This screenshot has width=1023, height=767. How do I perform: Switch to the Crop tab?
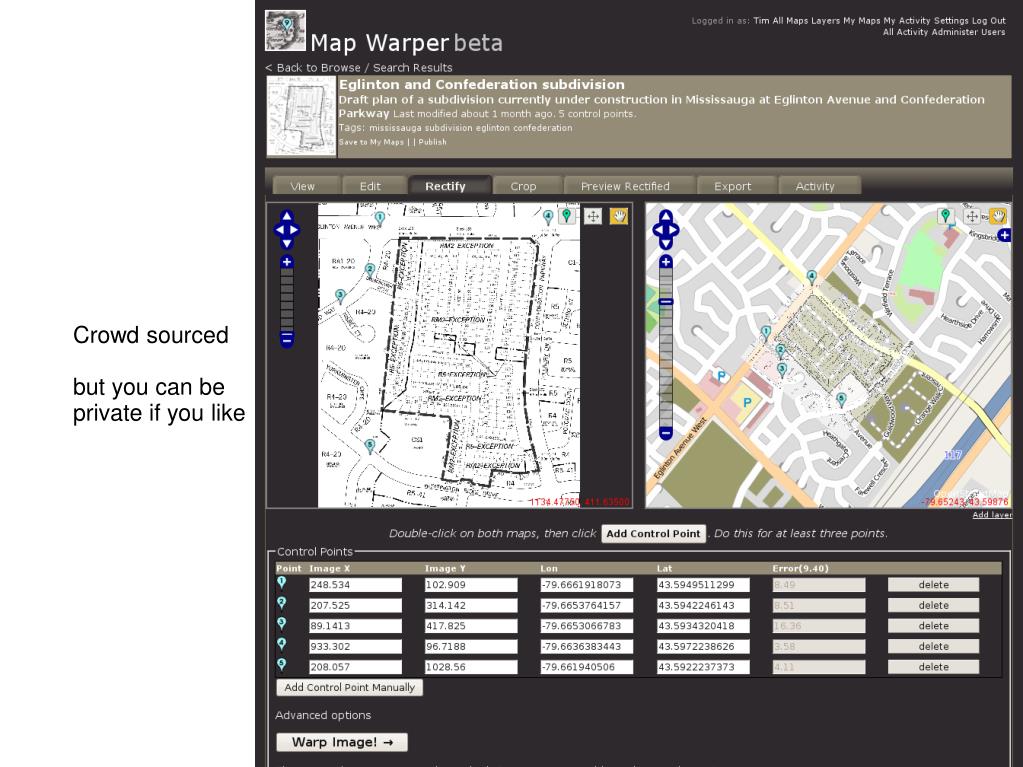pos(523,186)
